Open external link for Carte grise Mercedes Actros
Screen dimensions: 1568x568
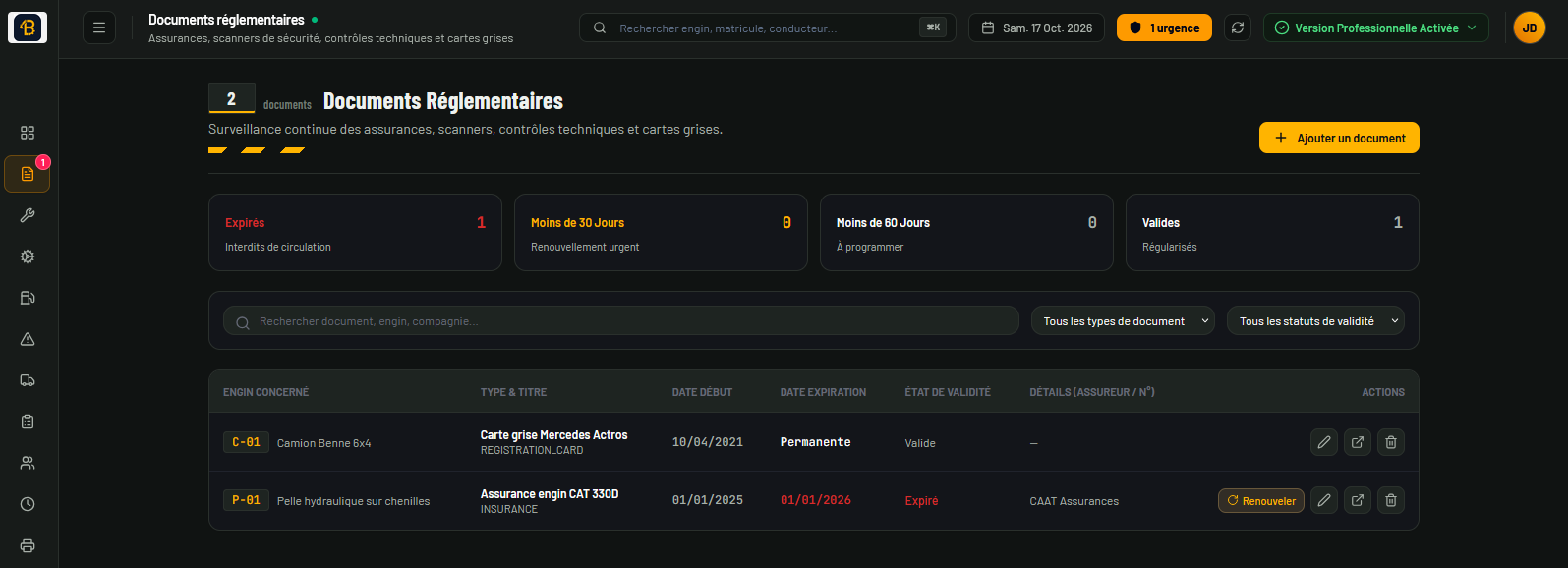(1358, 442)
